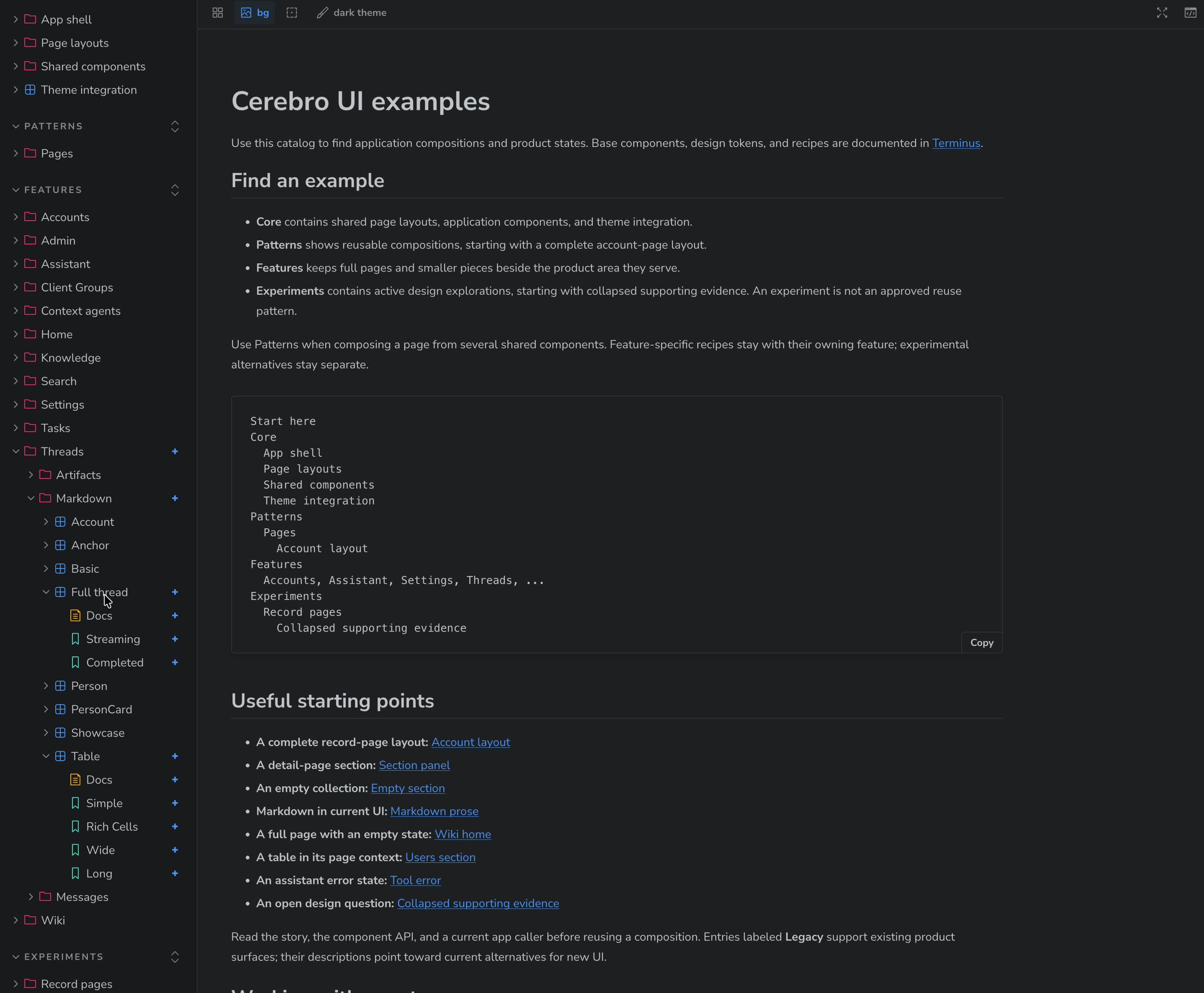Expand or collapse all in Experiments section
Viewport: 1204px width, 993px height.
click(x=175, y=957)
